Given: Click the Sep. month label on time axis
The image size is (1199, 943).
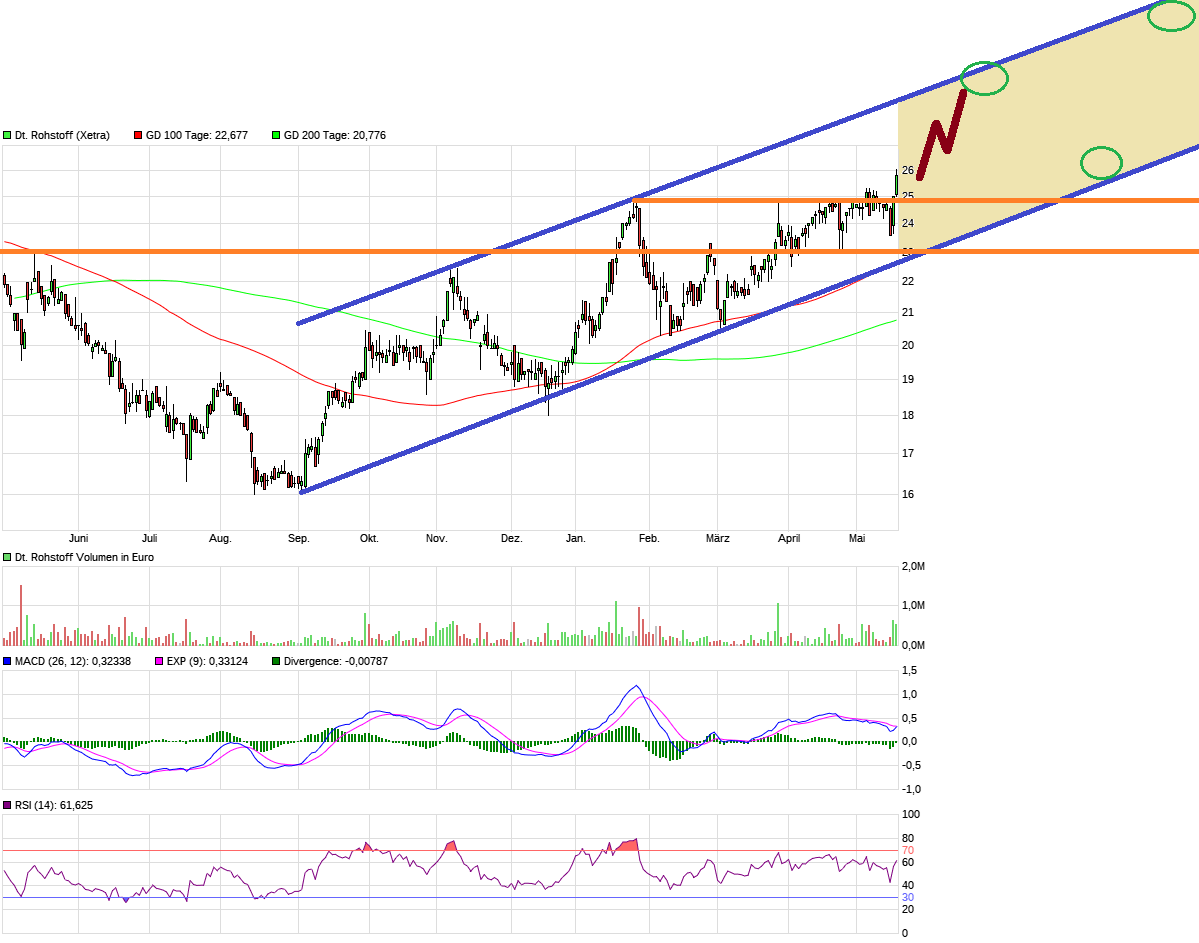Looking at the screenshot, I should click(299, 538).
